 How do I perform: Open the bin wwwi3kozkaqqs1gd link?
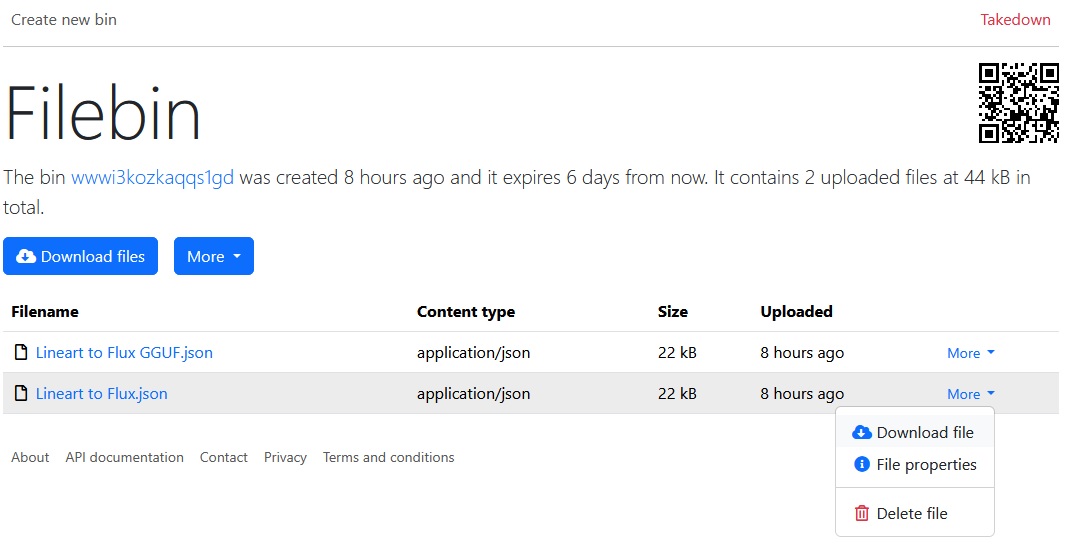click(152, 178)
